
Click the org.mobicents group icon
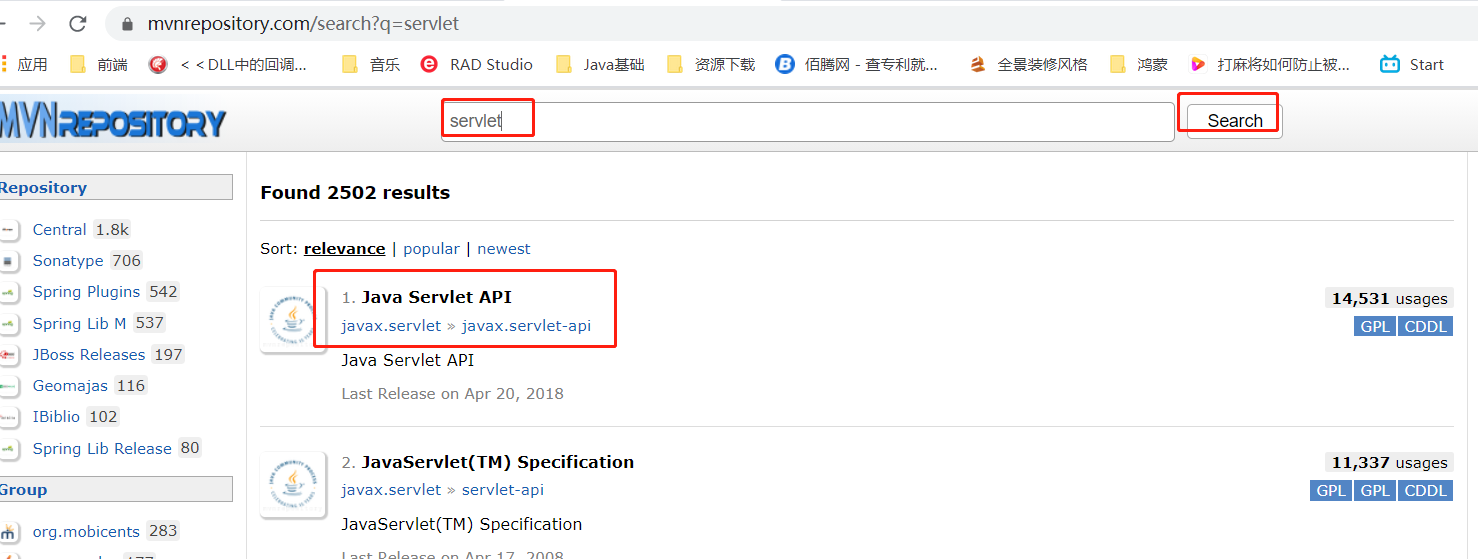click(x=8, y=532)
